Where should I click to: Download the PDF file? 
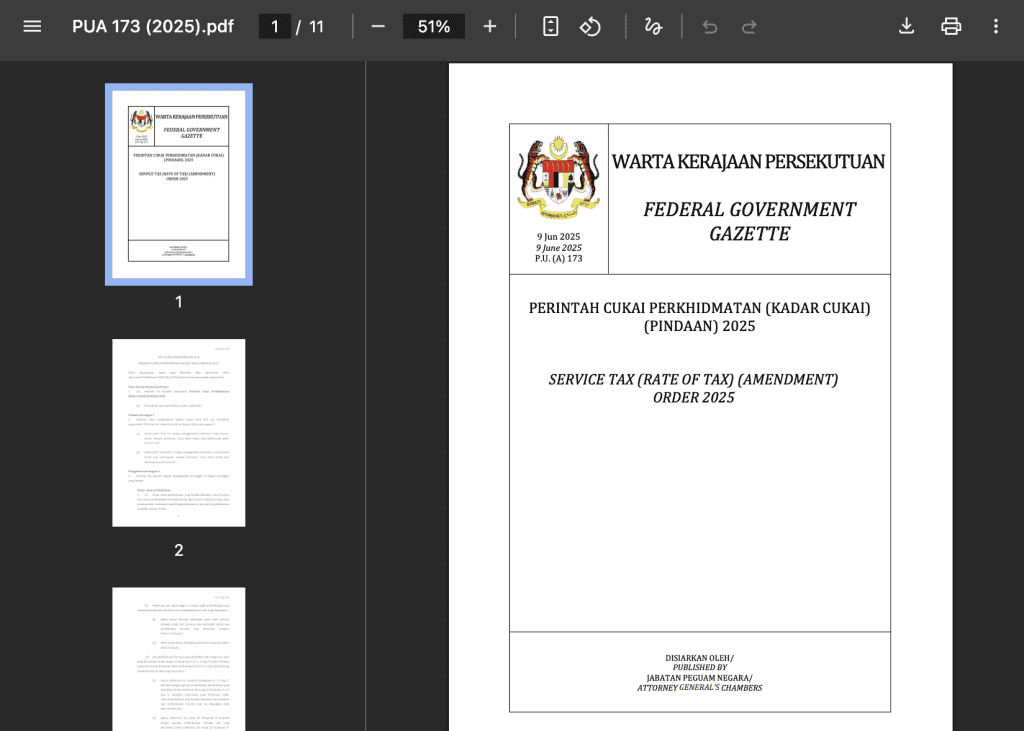pos(906,26)
